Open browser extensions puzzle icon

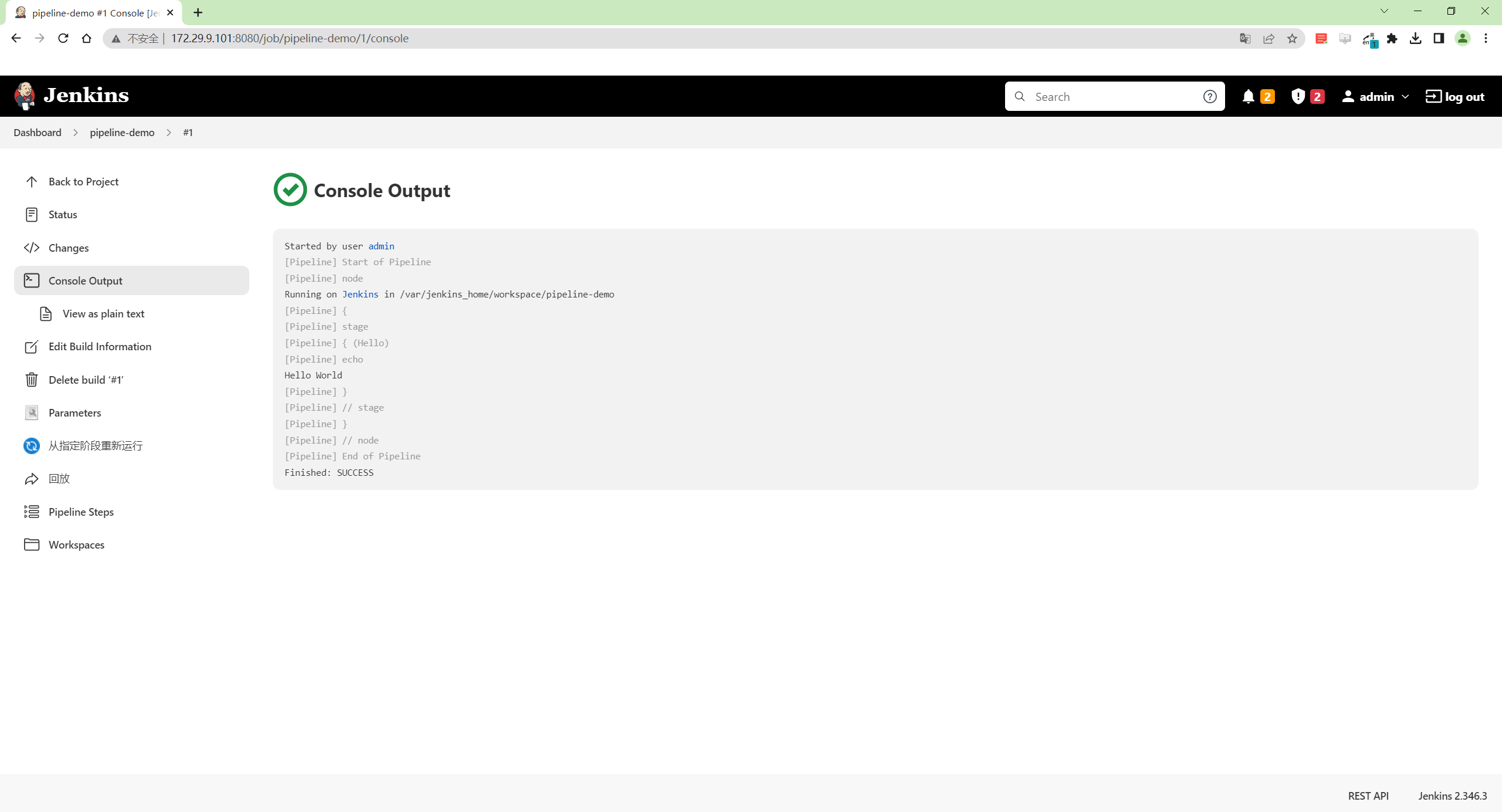[1392, 38]
